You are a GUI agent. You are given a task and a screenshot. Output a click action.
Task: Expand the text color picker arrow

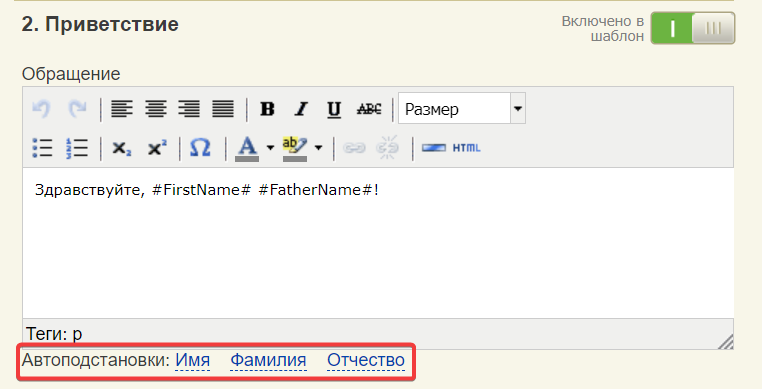pos(270,148)
